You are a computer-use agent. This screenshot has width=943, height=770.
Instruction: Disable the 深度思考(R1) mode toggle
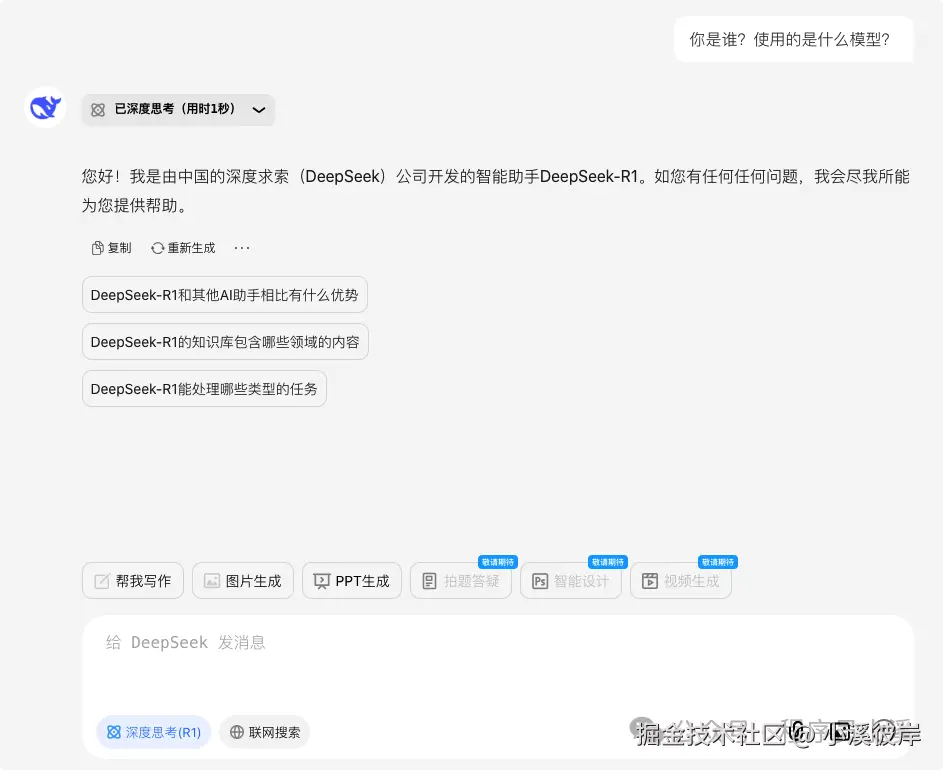[153, 731]
